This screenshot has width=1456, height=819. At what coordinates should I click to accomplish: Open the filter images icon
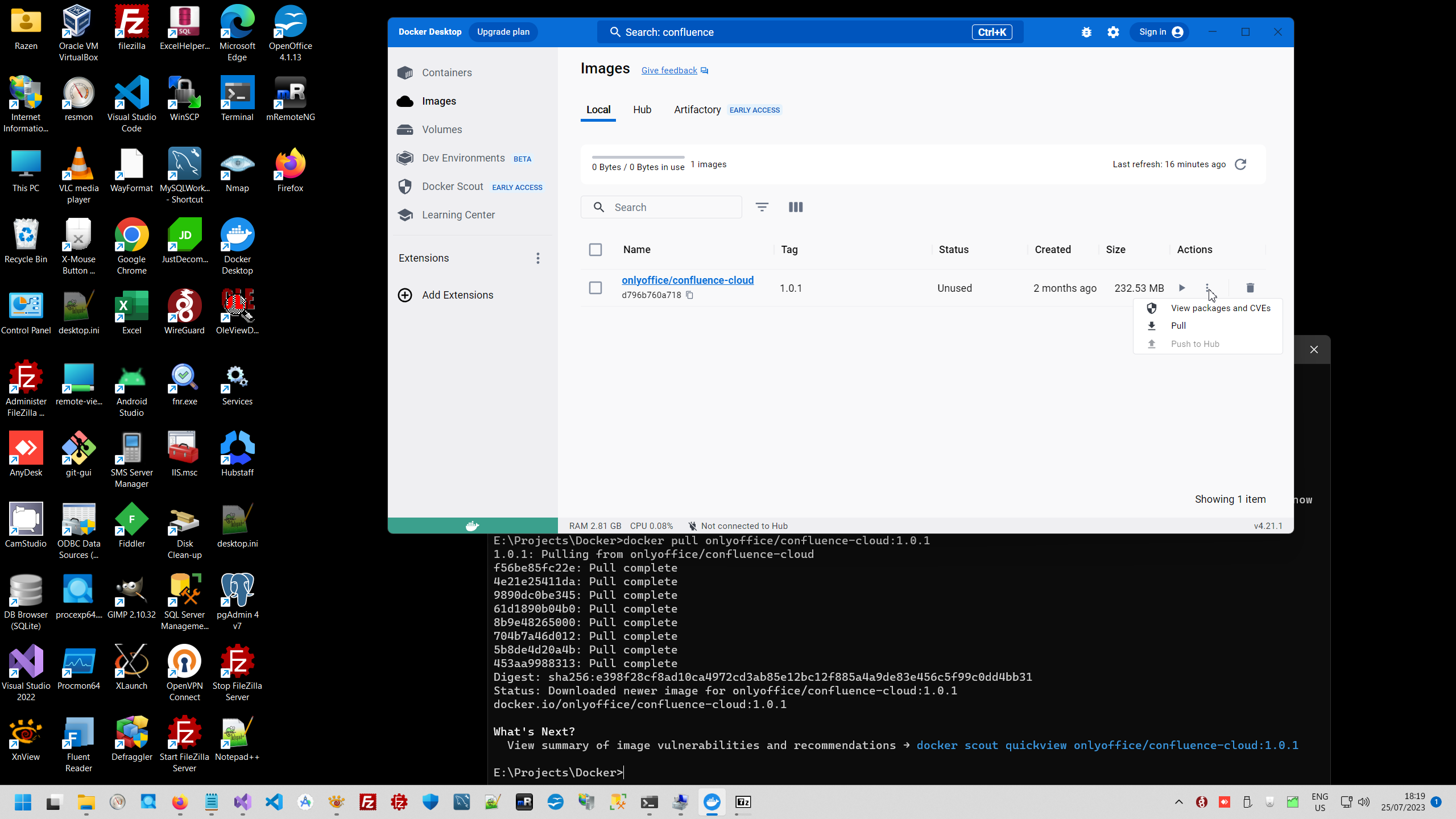point(762,207)
